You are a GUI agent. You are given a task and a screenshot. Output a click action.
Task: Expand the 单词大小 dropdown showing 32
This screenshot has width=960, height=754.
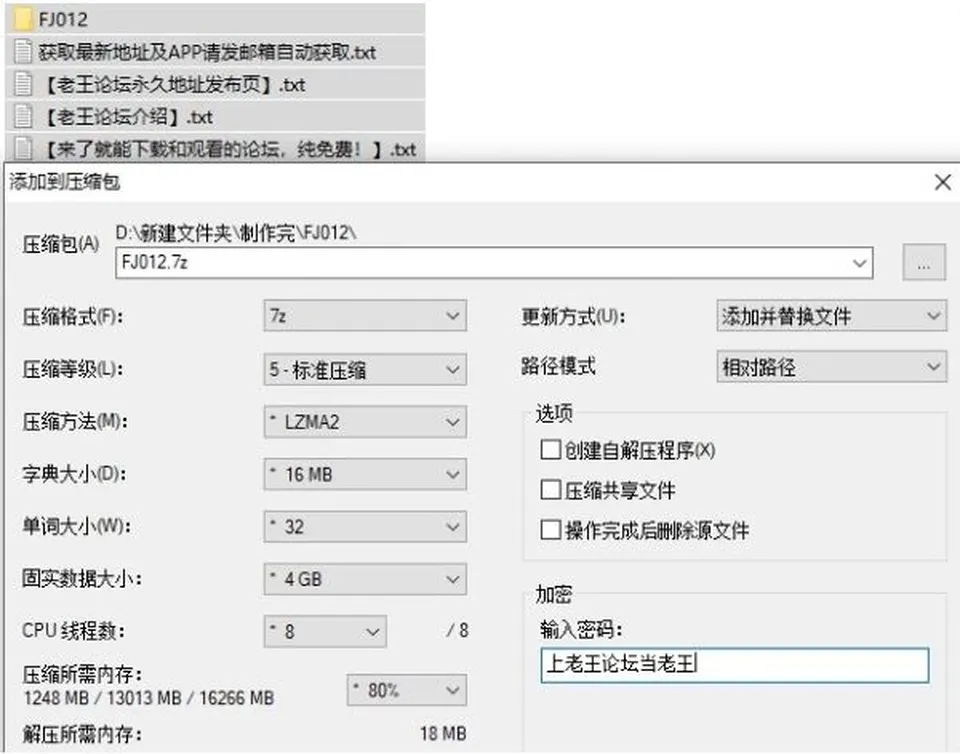coord(365,527)
